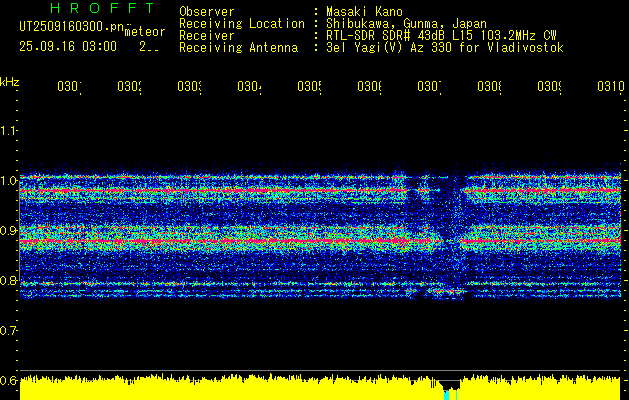
Task: Select the 0303 time marker
Action: [x=189, y=86]
